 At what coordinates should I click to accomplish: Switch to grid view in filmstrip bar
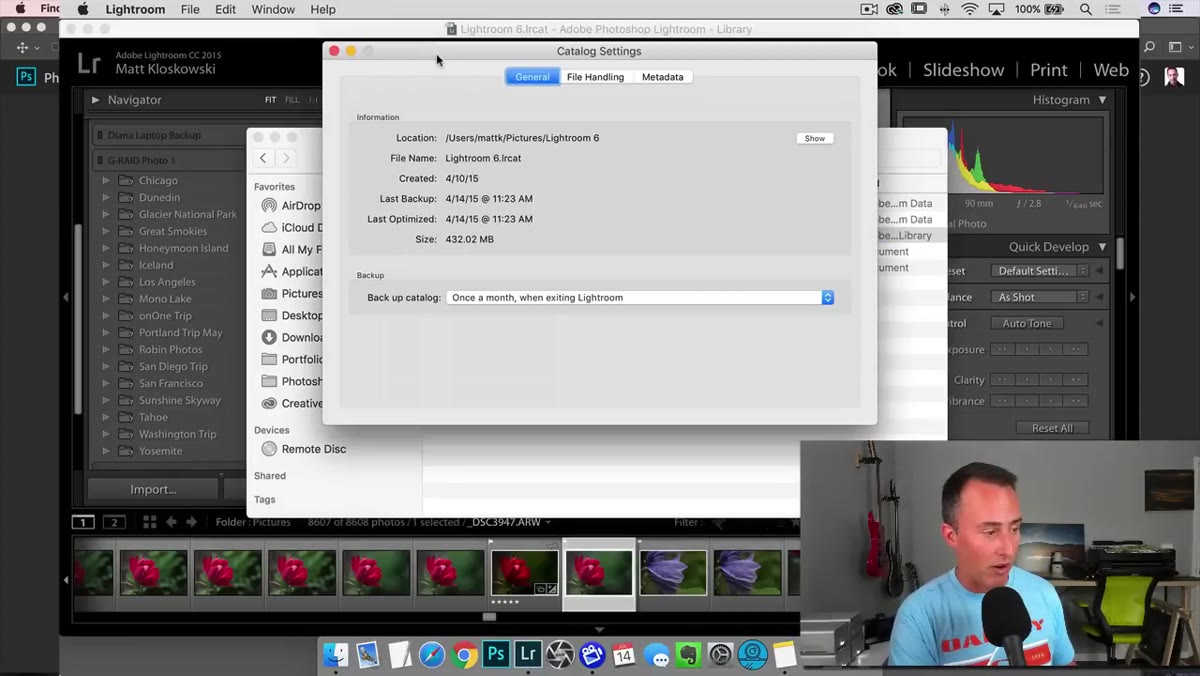(149, 522)
